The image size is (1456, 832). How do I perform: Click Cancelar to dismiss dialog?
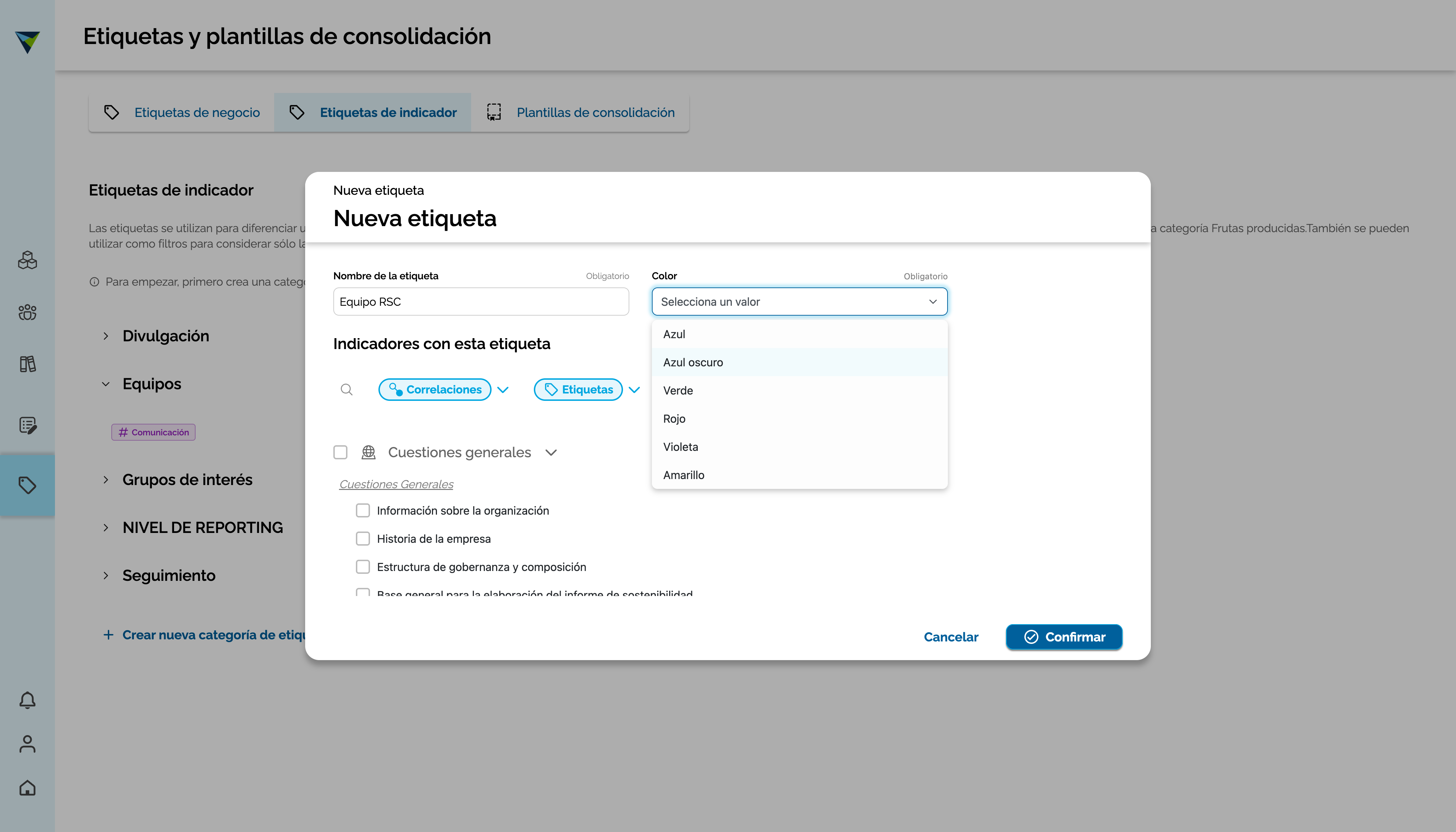click(x=951, y=637)
